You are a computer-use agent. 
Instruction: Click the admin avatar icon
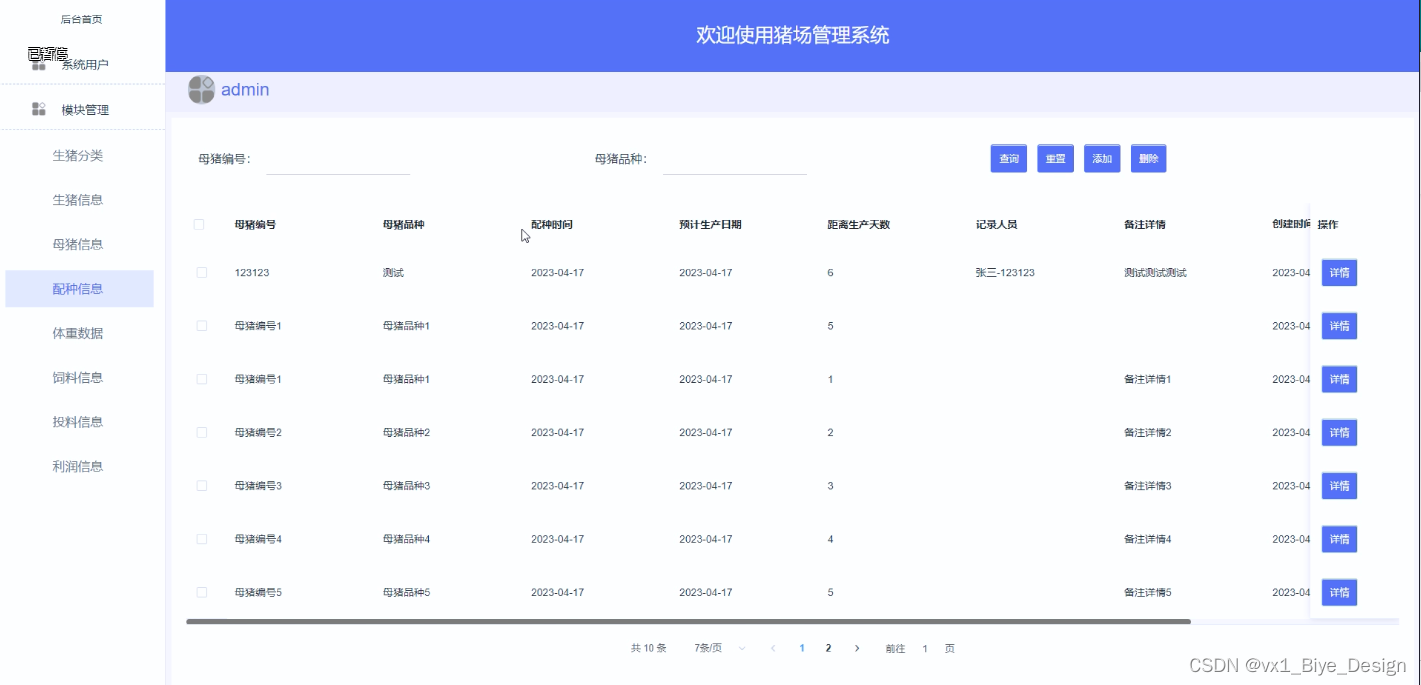[x=201, y=90]
